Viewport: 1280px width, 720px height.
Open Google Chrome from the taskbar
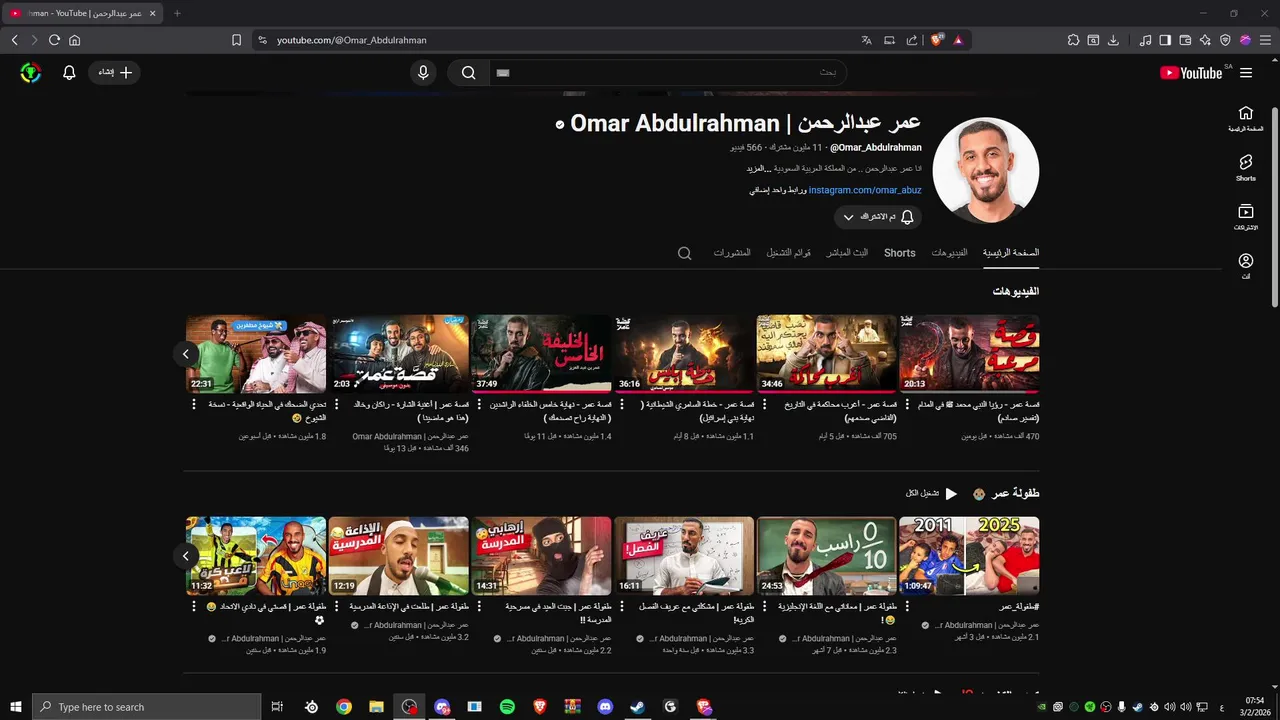344,707
